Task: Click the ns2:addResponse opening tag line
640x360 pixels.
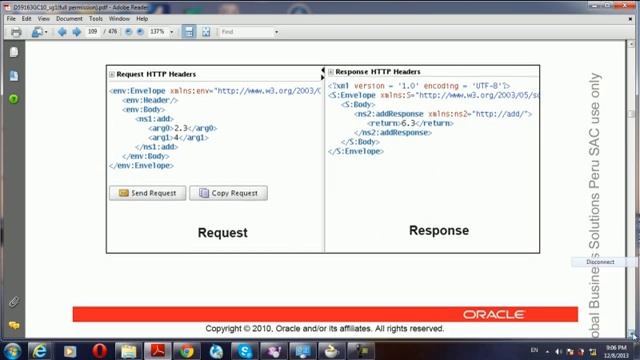Action: [443, 114]
